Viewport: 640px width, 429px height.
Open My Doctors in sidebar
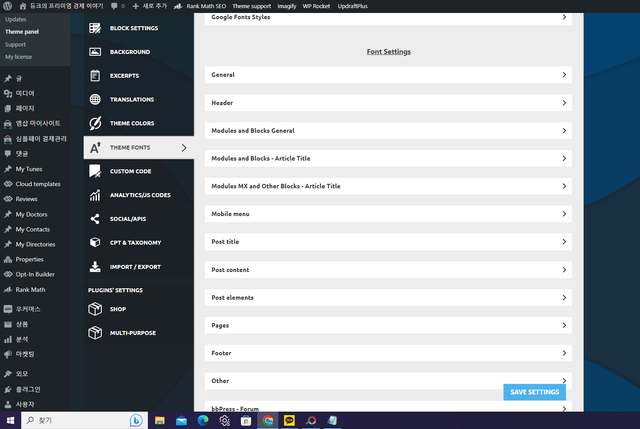coord(31,214)
